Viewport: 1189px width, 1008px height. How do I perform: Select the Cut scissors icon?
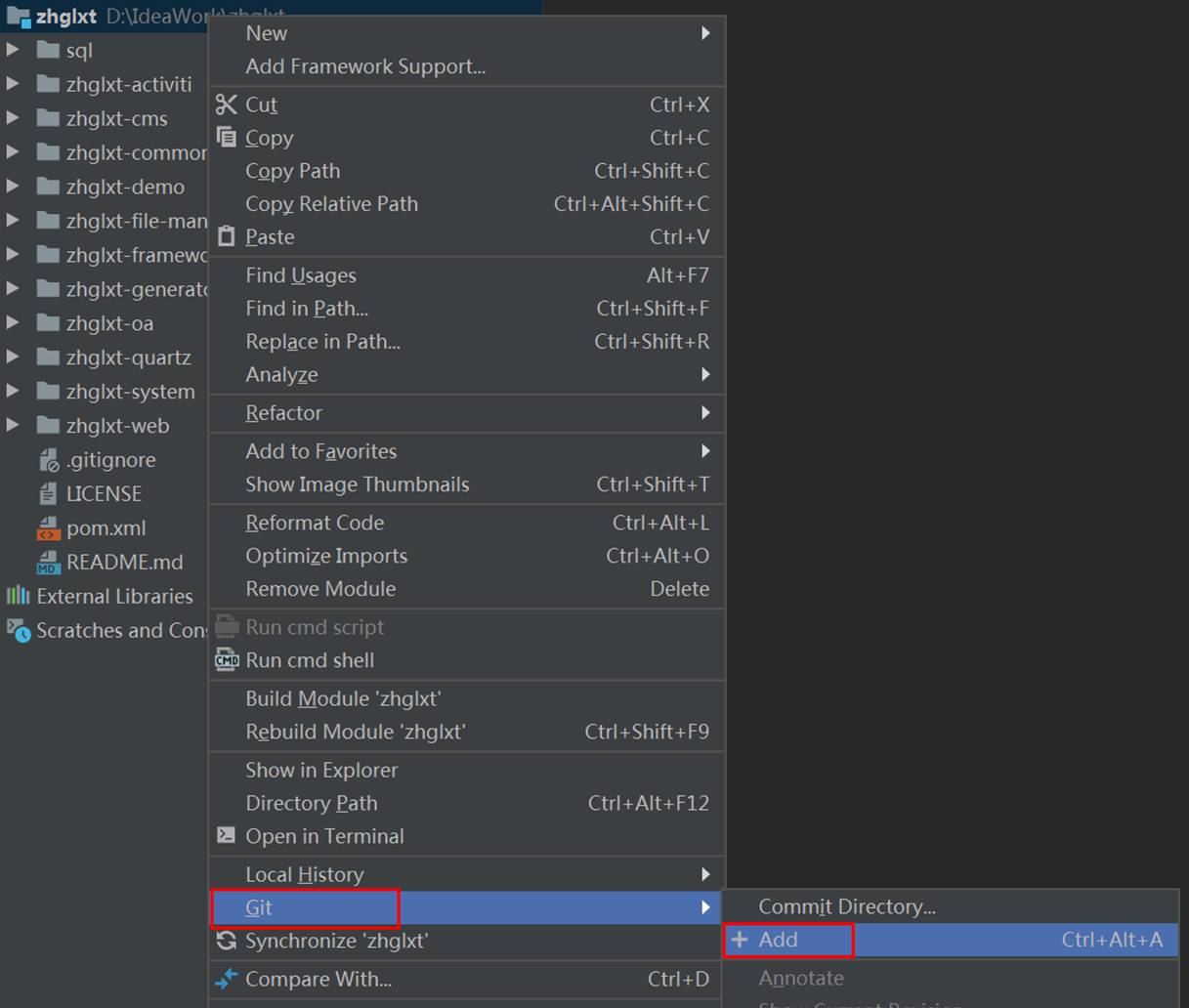pos(227,105)
